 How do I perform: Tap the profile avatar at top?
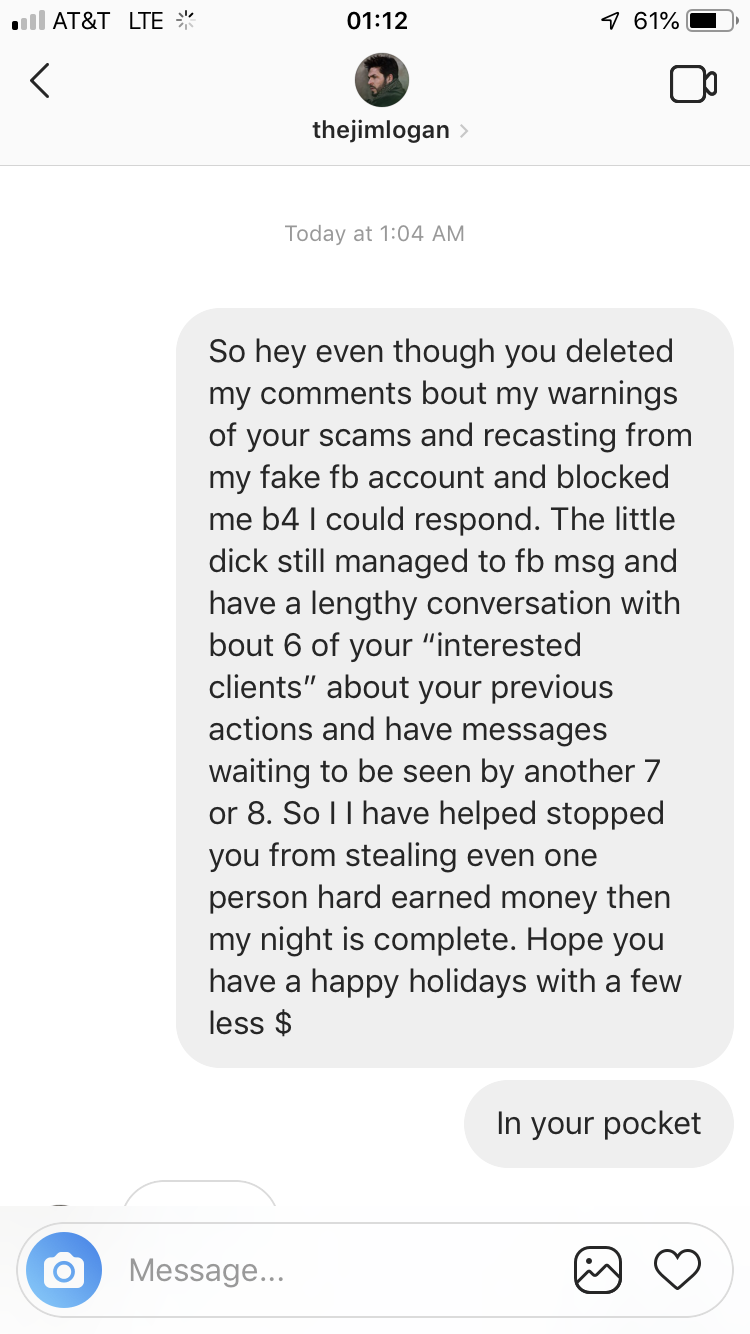[382, 80]
